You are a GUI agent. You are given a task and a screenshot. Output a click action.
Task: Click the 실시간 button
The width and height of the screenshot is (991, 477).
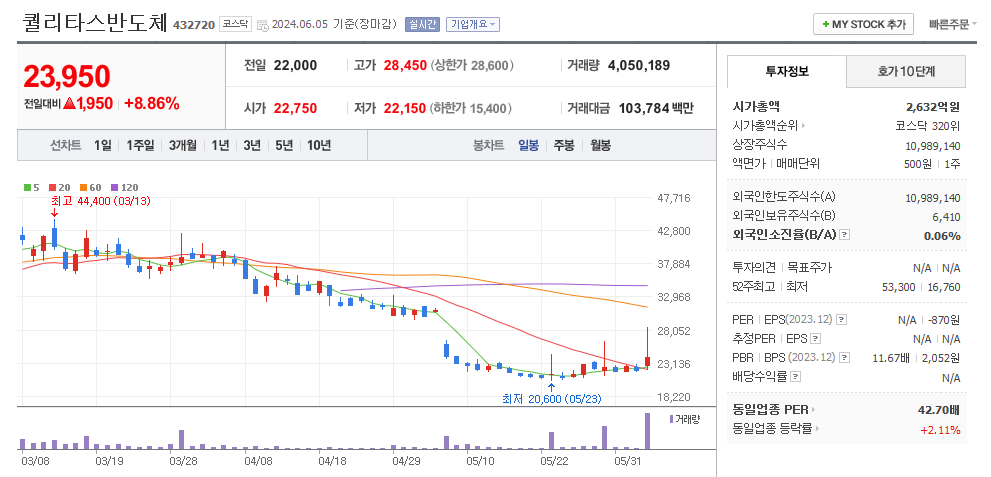[x=422, y=25]
